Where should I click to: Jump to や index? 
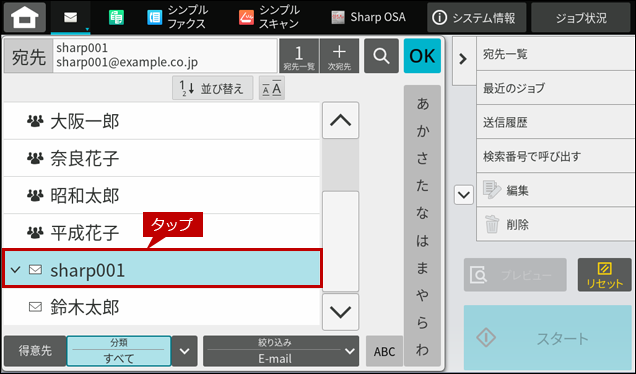(x=422, y=295)
